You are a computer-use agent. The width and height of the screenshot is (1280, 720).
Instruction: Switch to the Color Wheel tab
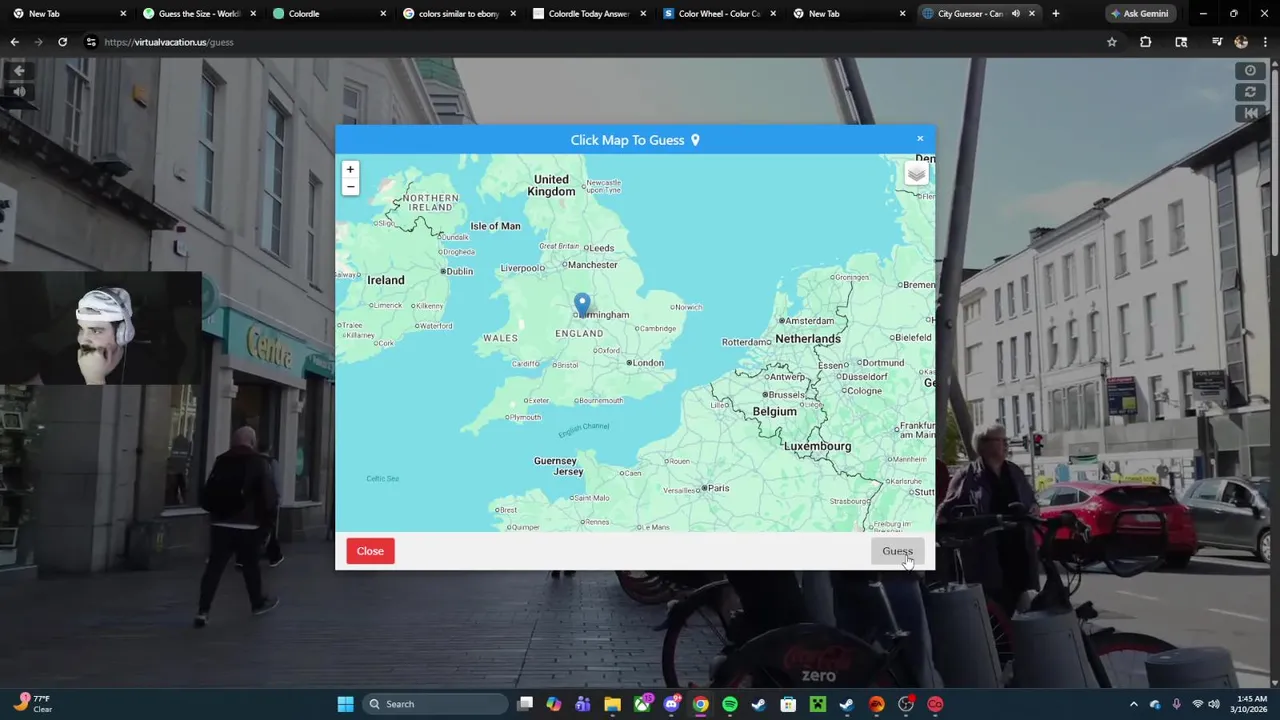coord(720,14)
